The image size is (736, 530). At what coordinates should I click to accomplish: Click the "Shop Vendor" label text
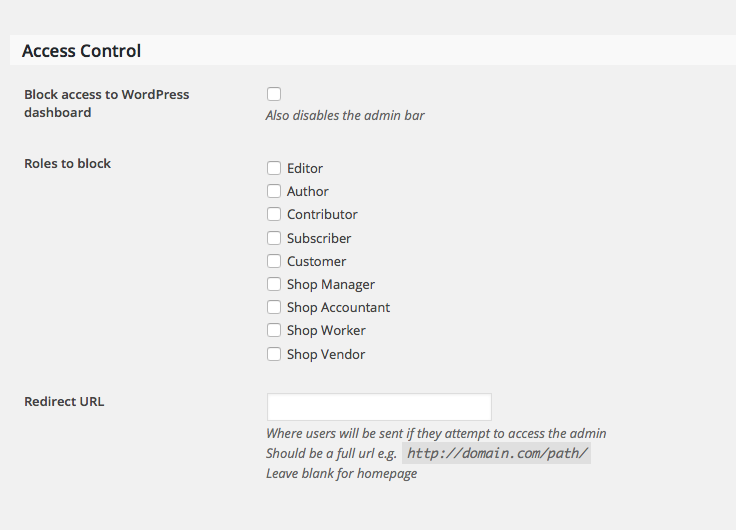click(x=326, y=354)
